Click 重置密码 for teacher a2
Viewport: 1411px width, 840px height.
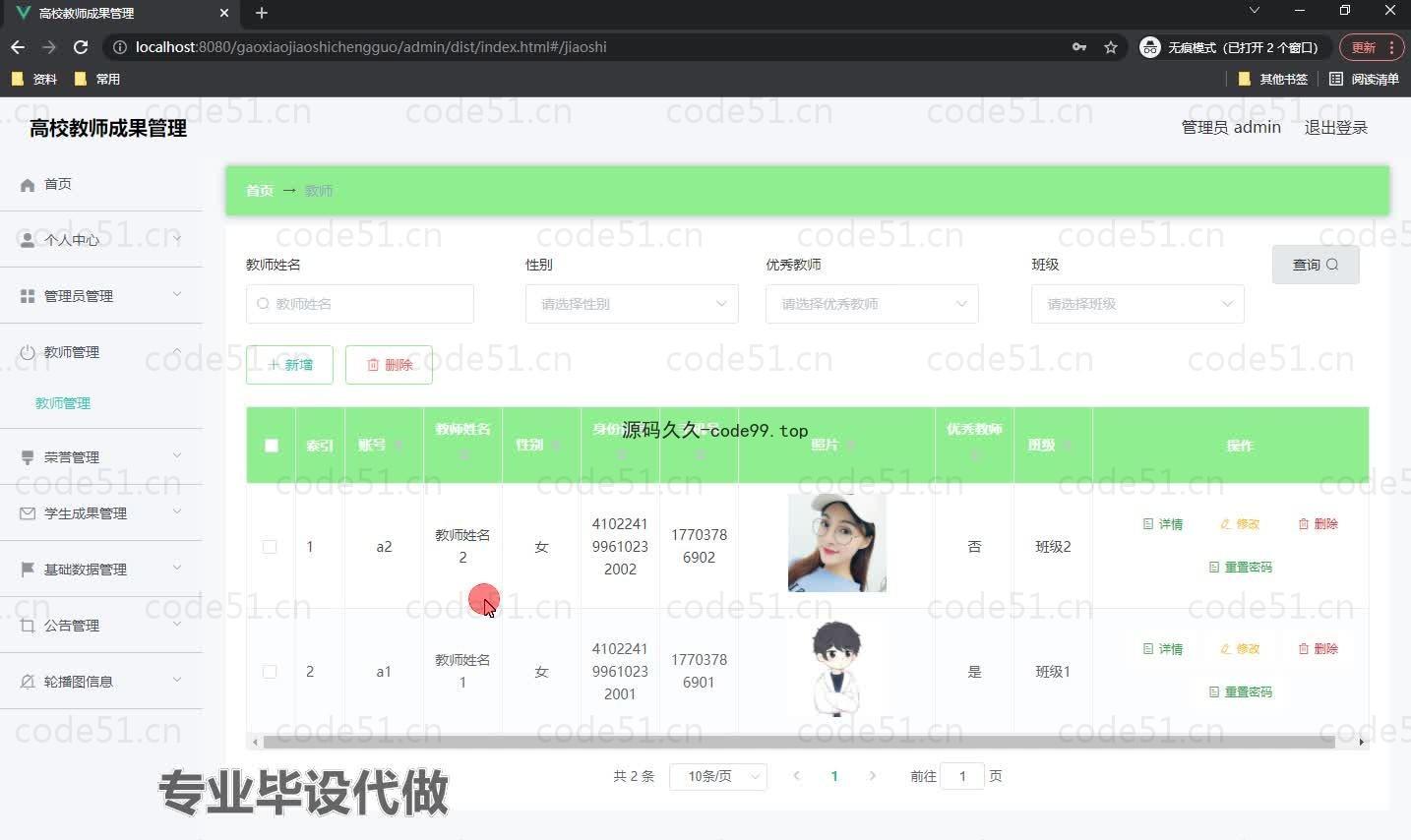coord(1240,568)
